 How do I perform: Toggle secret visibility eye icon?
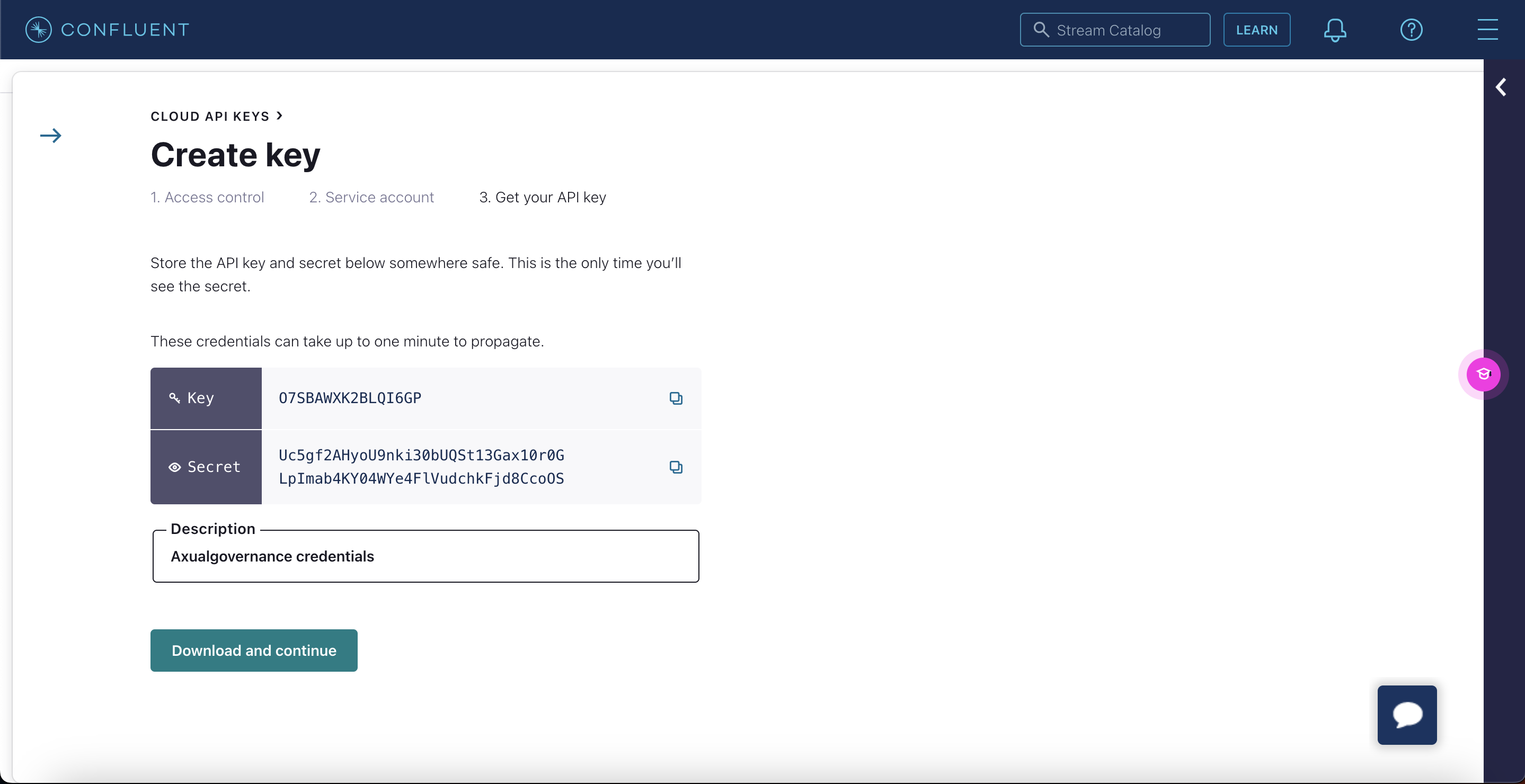(x=175, y=467)
